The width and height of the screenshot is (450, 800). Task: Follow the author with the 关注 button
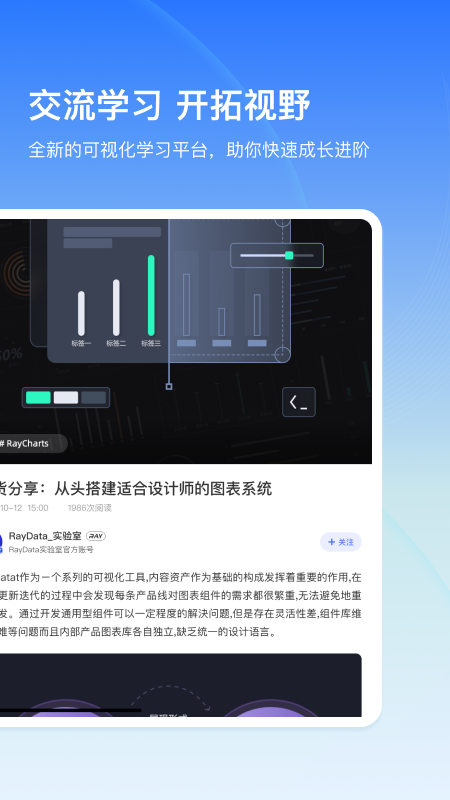point(341,542)
